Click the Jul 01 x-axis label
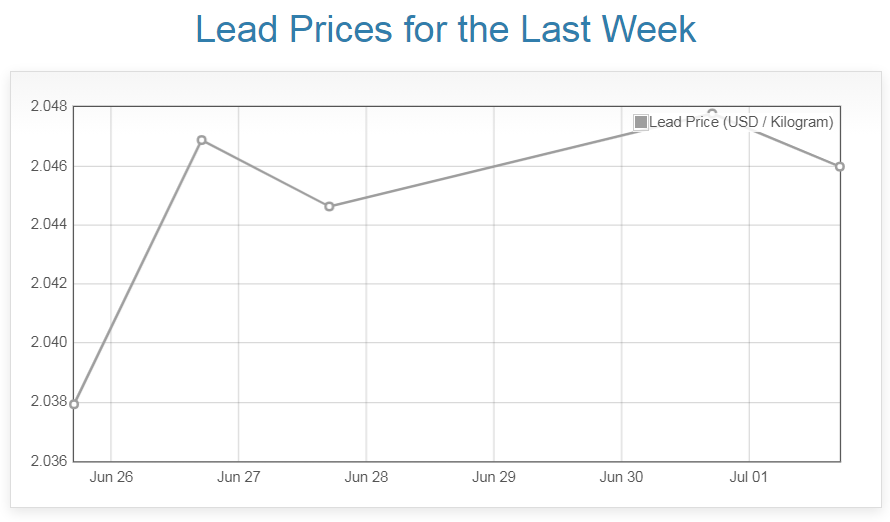This screenshot has height=522, width=890. click(x=749, y=477)
